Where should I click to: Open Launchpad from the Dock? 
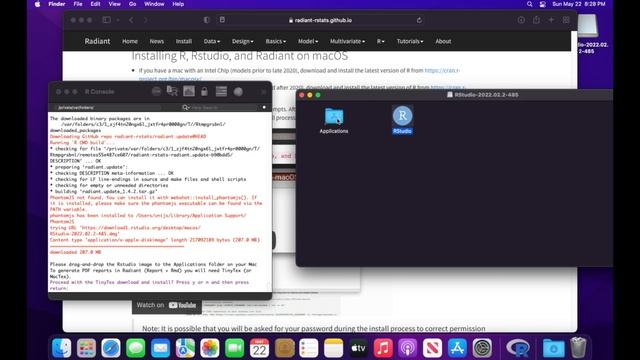tap(86, 348)
